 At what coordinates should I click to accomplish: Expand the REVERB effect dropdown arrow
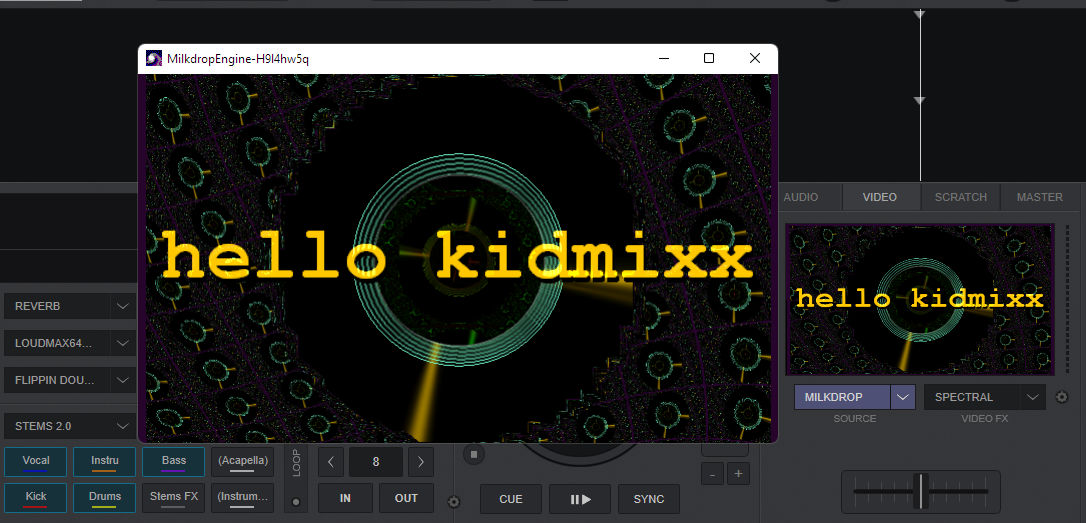tap(123, 305)
